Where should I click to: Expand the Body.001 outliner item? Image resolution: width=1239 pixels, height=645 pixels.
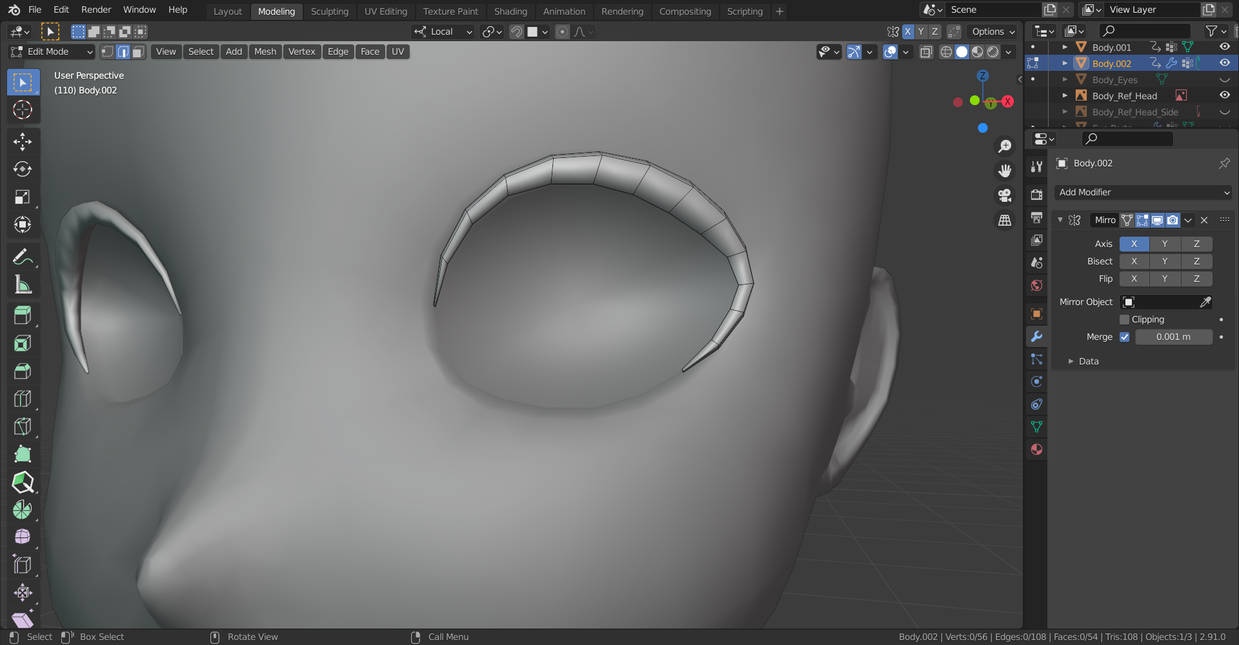(1065, 47)
